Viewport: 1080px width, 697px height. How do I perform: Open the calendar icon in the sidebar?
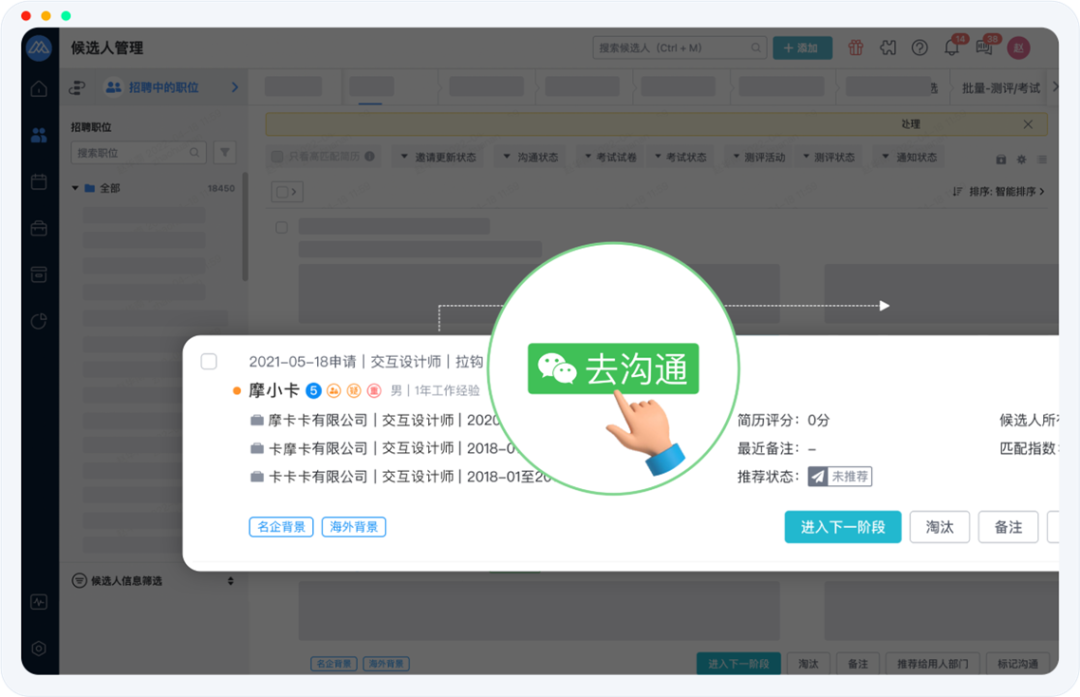39,182
